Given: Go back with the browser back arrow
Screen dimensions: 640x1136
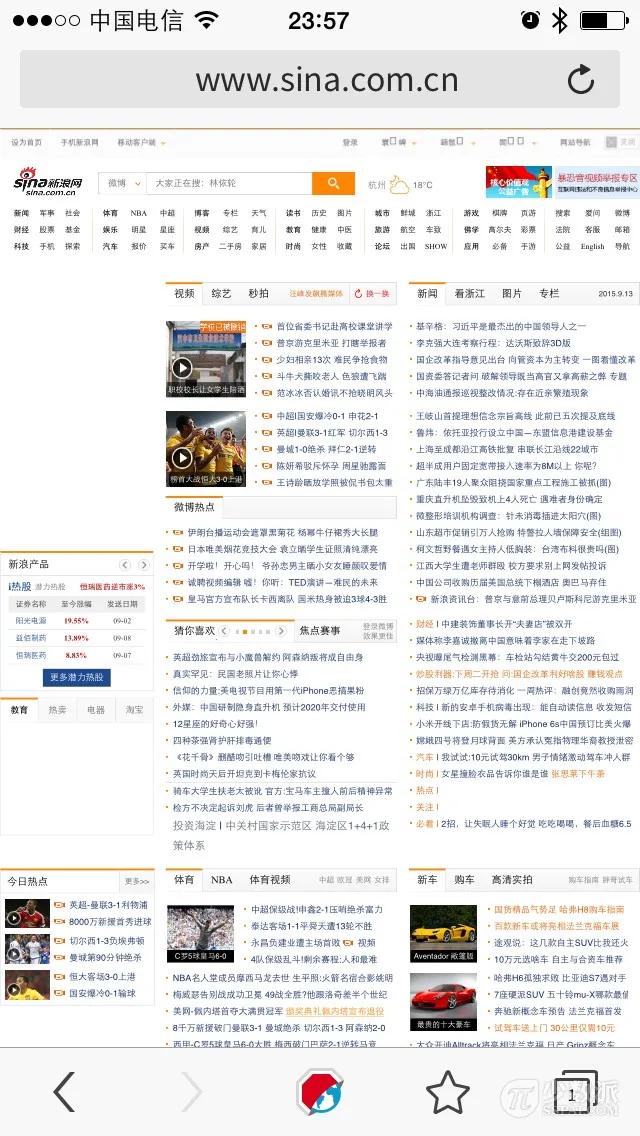Looking at the screenshot, I should pos(65,1092).
